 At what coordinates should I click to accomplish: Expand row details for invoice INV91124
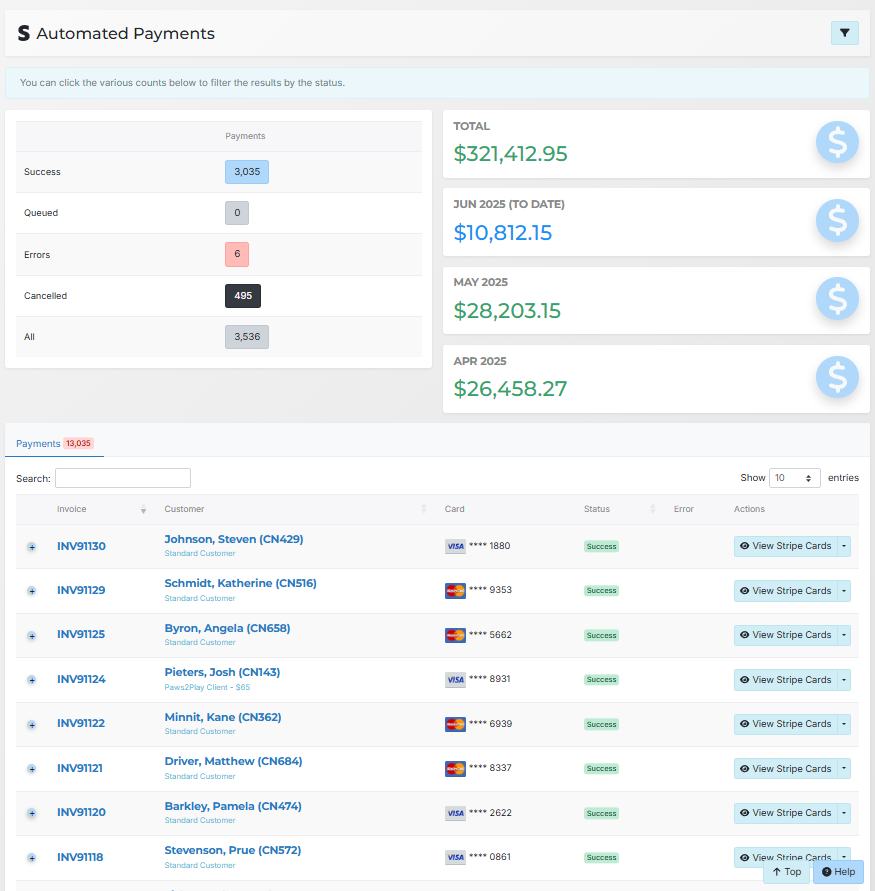click(31, 680)
